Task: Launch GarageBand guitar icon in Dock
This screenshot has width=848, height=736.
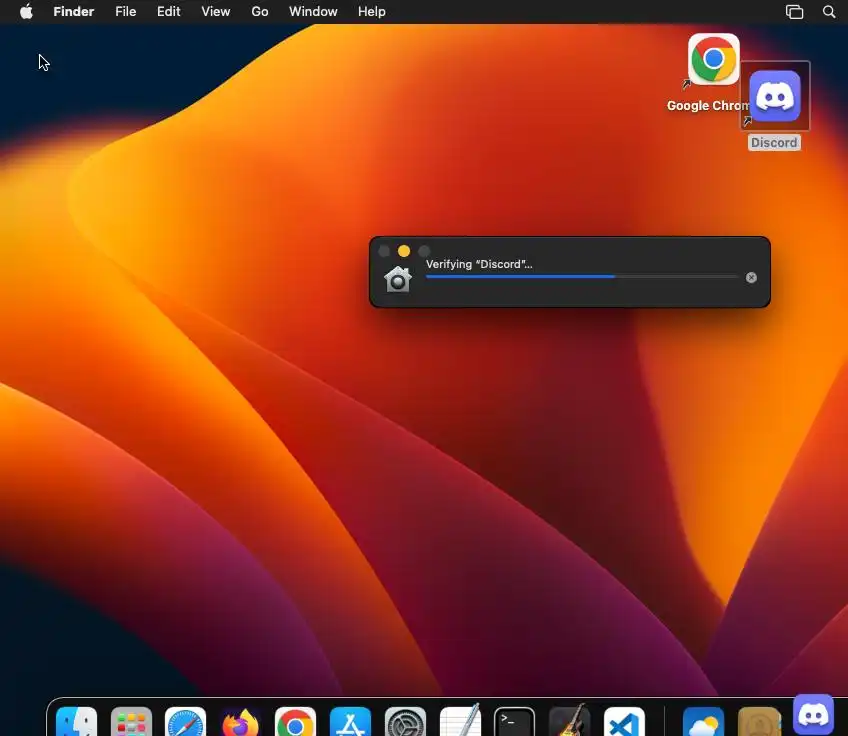Action: [569, 720]
